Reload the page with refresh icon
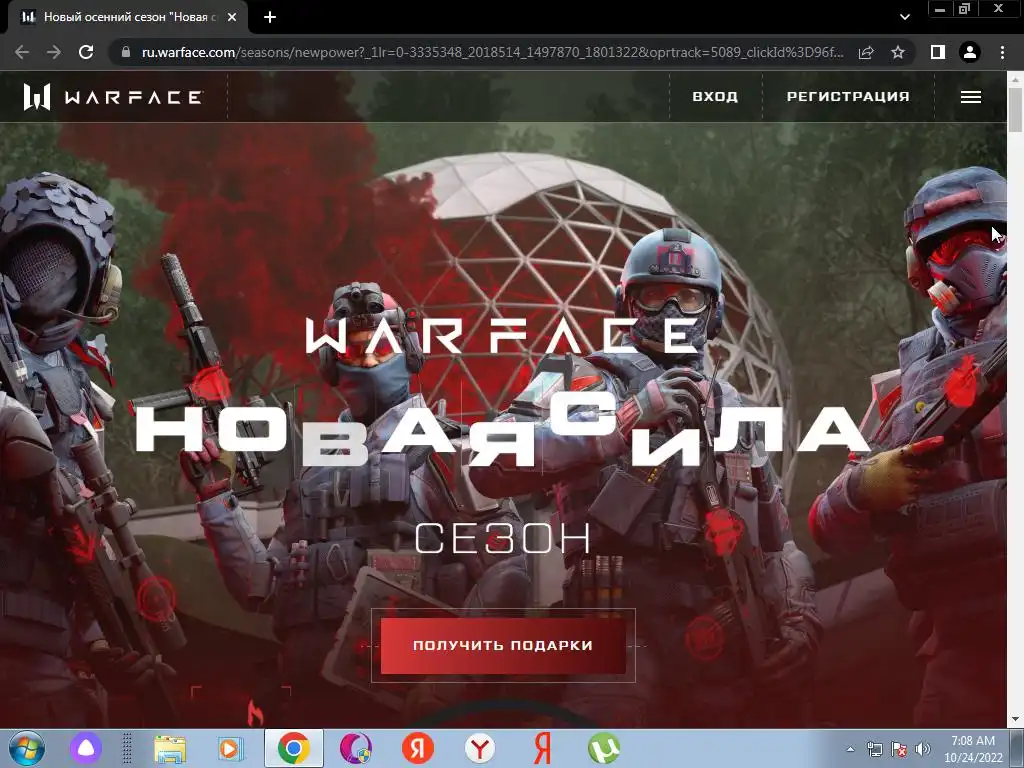The image size is (1024, 768). [86, 52]
